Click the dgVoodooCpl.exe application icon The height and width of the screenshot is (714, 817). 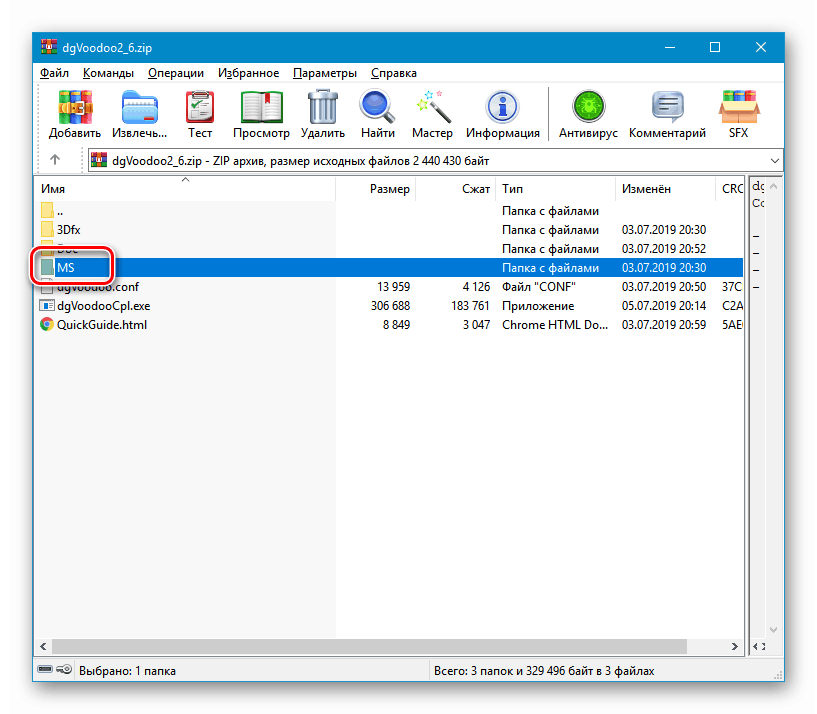47,306
